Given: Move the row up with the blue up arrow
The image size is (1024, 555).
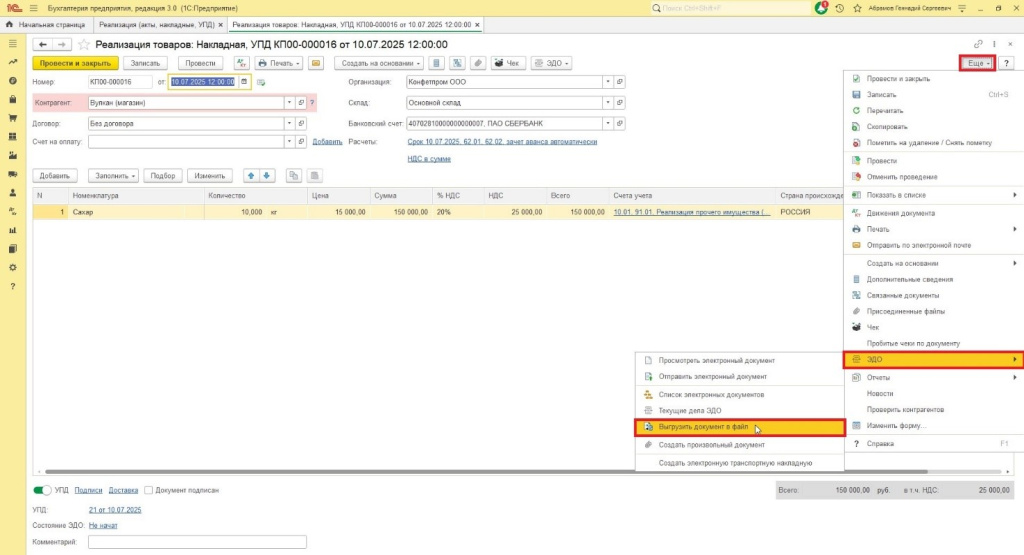Looking at the screenshot, I should point(252,175).
